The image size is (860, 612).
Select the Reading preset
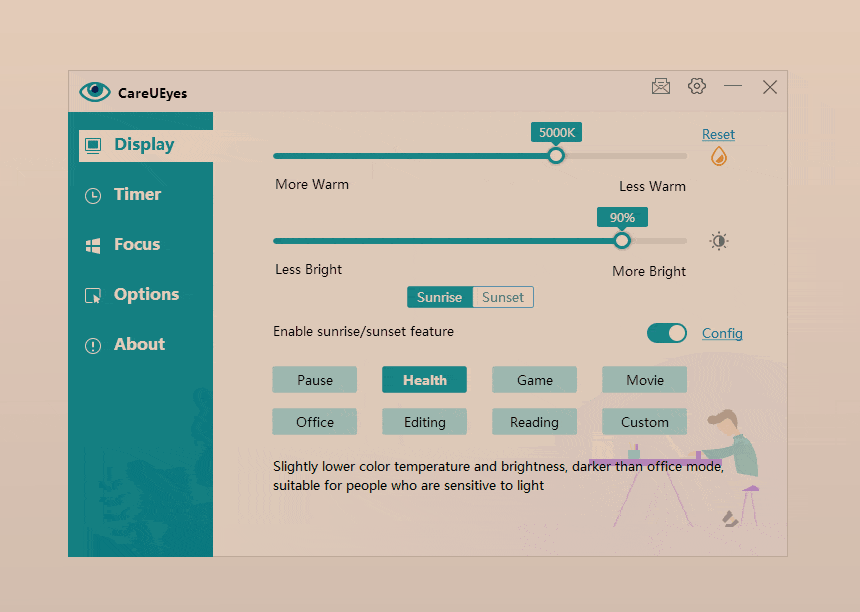(535, 422)
